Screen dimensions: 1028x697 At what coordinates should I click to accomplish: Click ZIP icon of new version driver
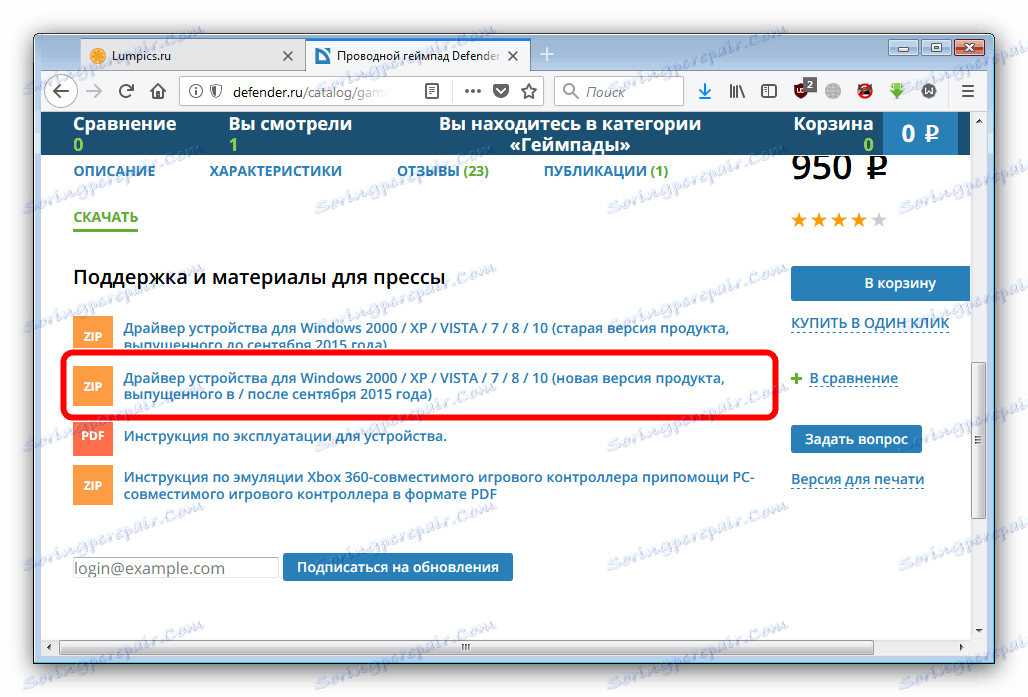pyautogui.click(x=93, y=386)
